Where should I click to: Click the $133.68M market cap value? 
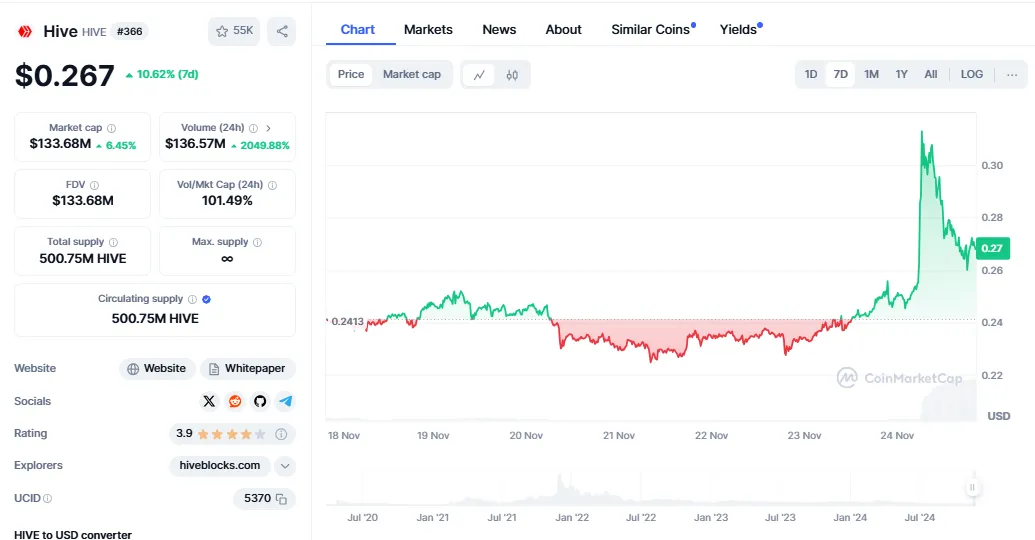click(60, 144)
